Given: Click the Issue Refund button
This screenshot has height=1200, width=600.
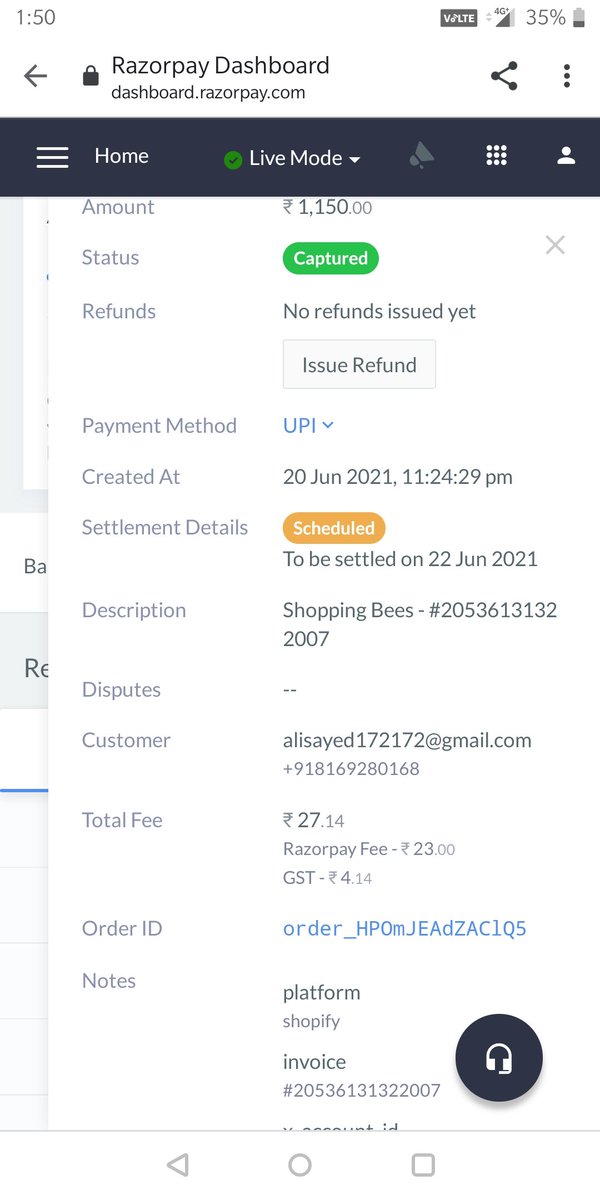Looking at the screenshot, I should (x=359, y=365).
